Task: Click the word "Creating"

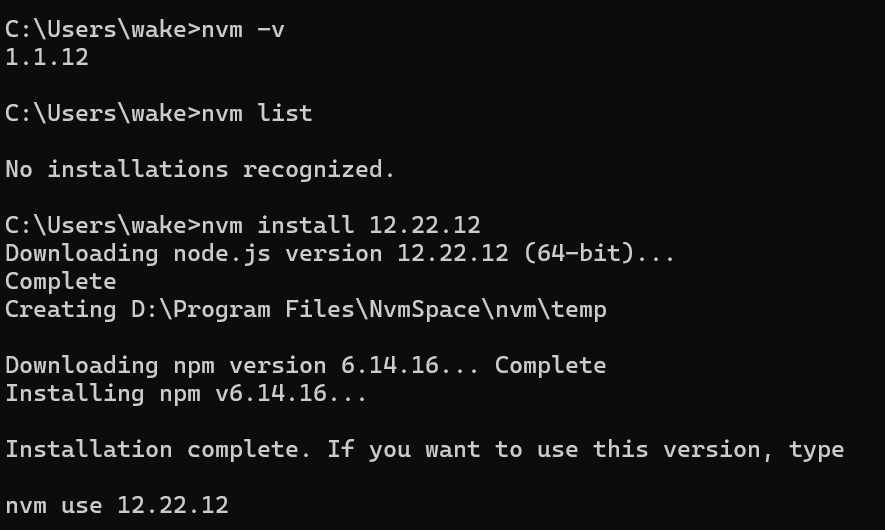Action: [61, 309]
